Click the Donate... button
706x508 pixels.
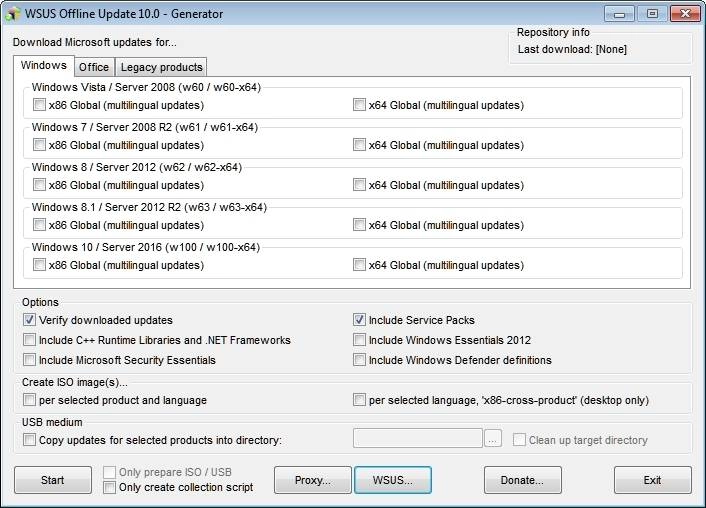pyautogui.click(x=522, y=480)
